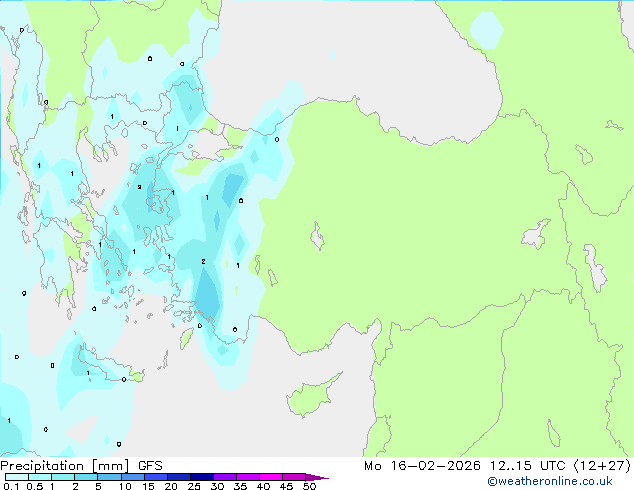Click the '45' legend scale label
Screen dimensions: 634x490
coord(286,486)
